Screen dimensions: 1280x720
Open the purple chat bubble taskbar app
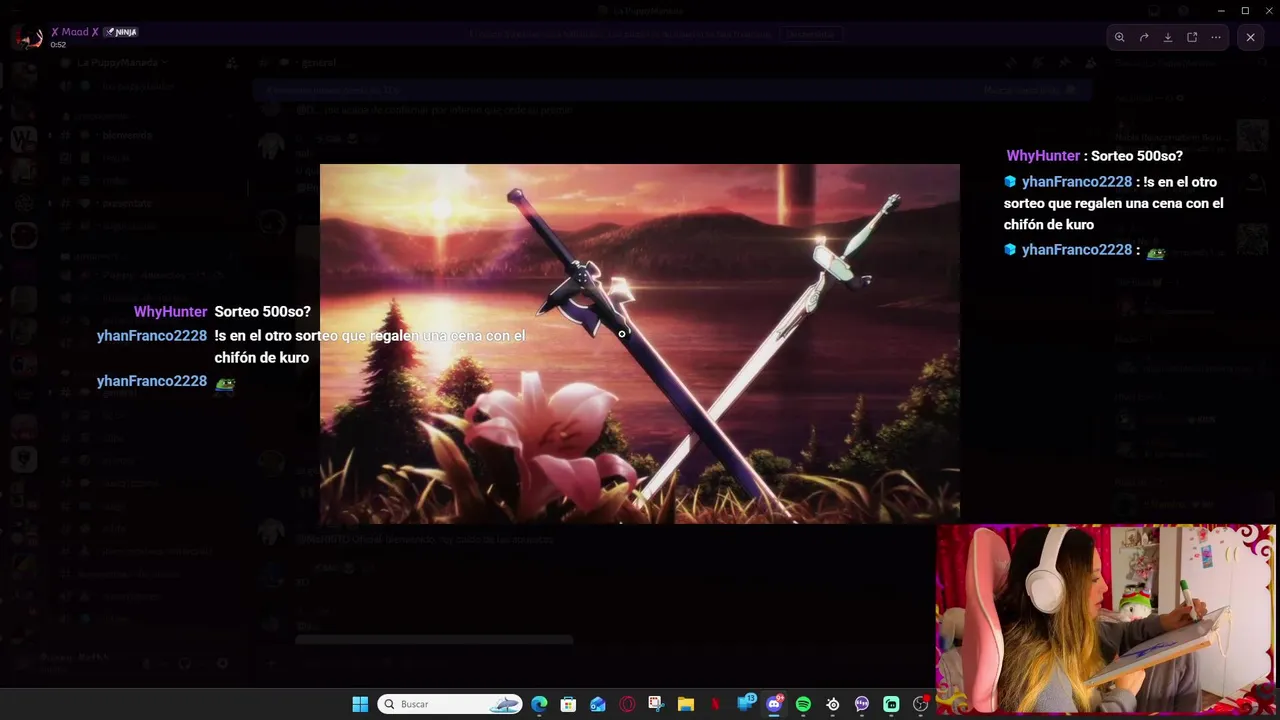[x=862, y=704]
